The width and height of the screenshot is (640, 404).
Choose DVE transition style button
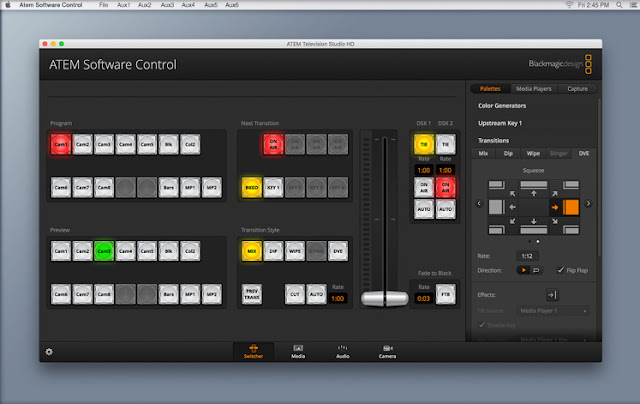pos(338,251)
